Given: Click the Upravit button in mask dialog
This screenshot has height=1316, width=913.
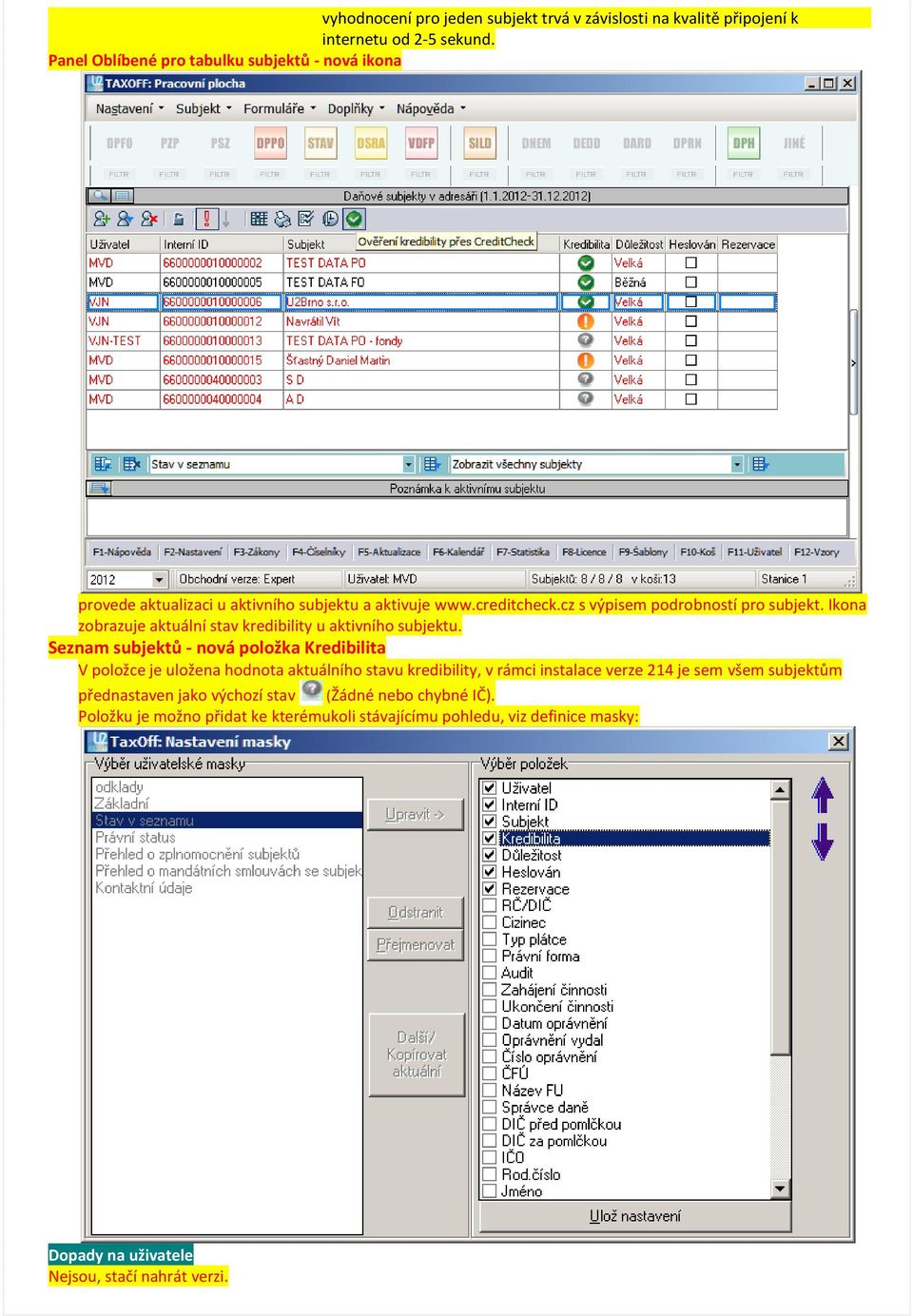Looking at the screenshot, I should 416,814.
